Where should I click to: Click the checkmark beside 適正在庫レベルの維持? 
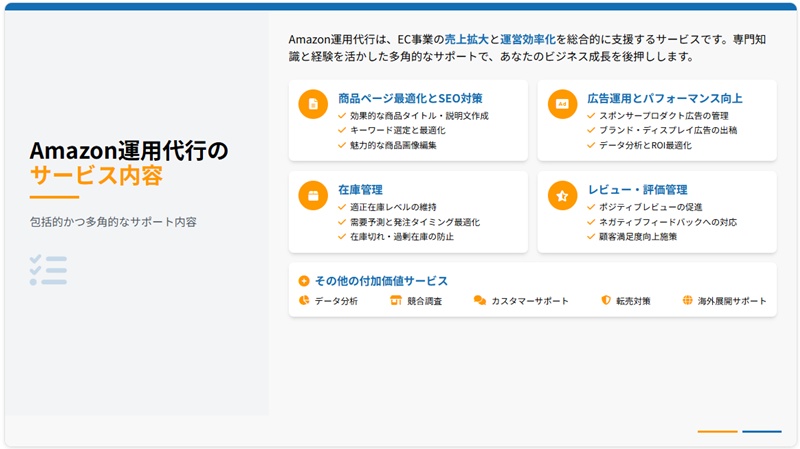(342, 207)
